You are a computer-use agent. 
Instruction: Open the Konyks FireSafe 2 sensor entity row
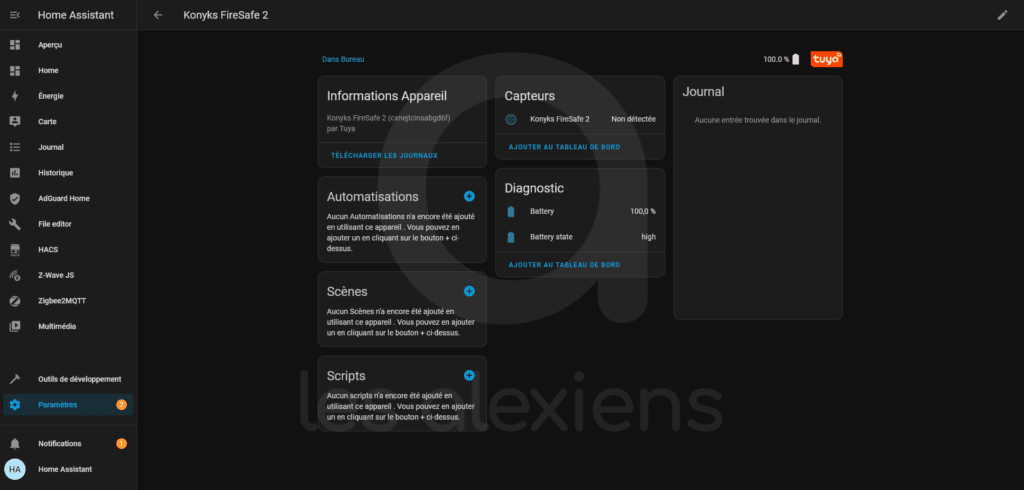point(580,120)
